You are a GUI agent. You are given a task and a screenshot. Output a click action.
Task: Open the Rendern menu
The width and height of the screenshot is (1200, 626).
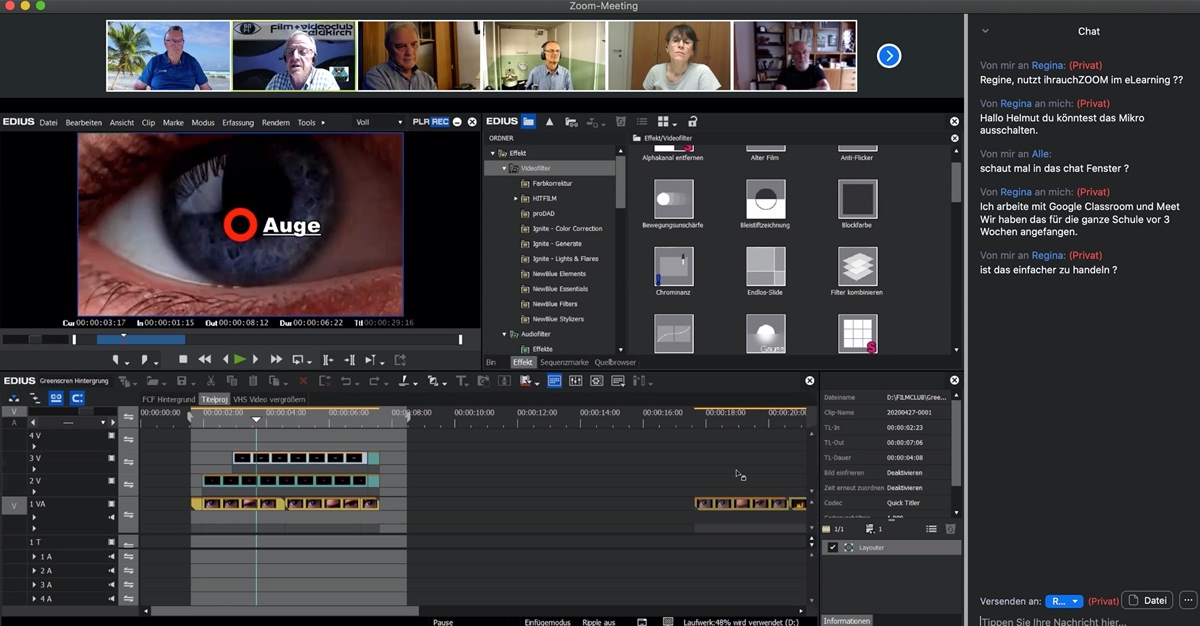(x=276, y=122)
